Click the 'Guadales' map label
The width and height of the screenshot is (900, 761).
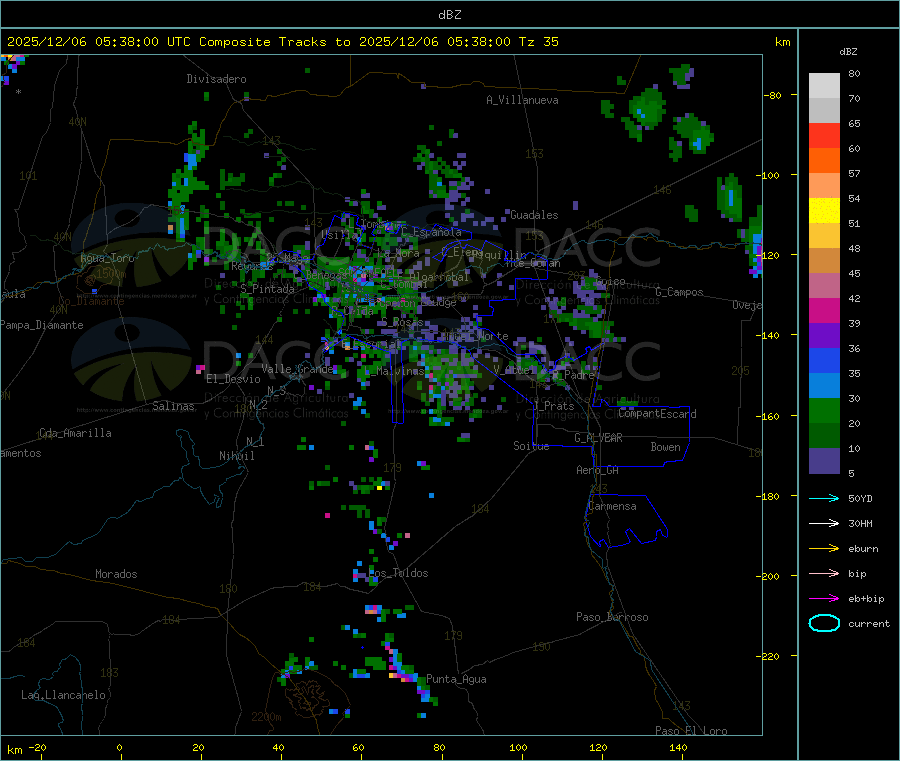click(x=534, y=215)
